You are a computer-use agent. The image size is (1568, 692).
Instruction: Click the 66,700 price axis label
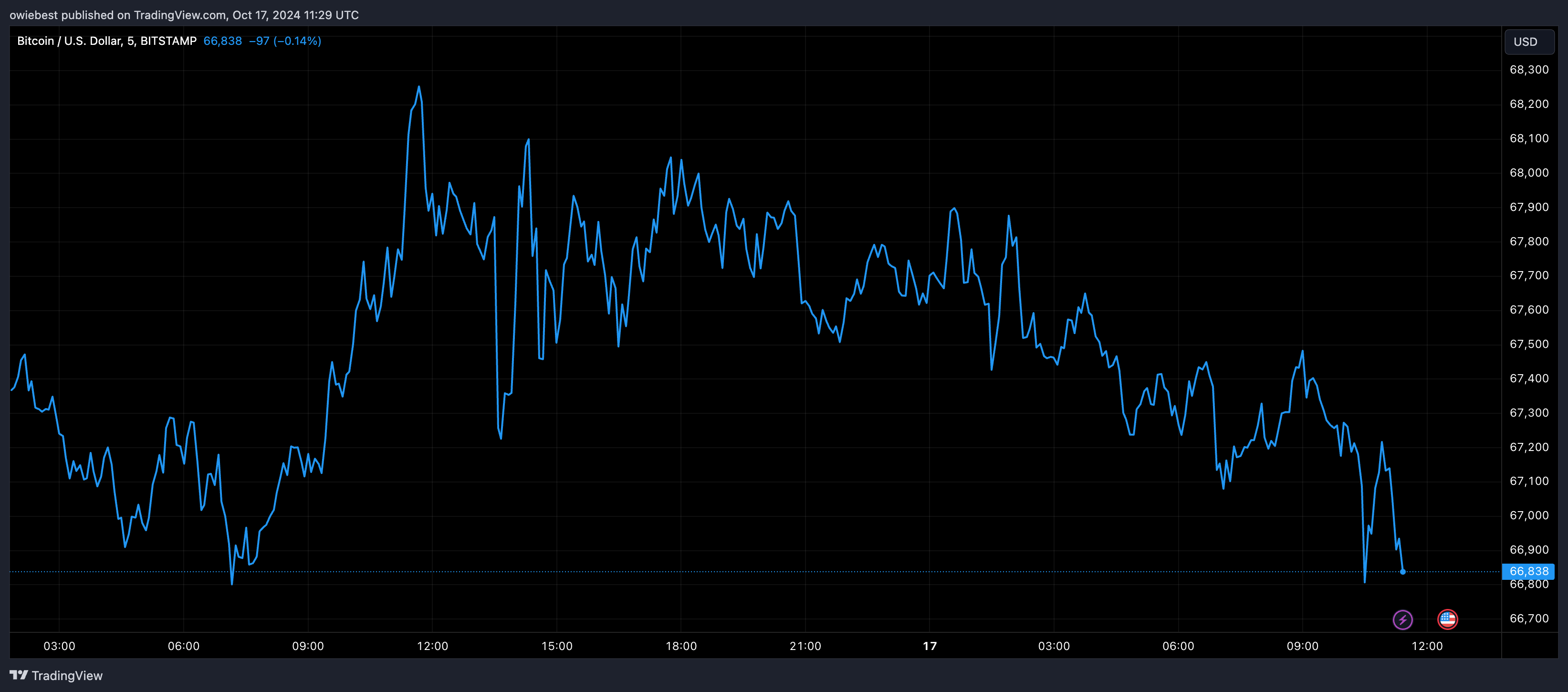pos(1528,619)
